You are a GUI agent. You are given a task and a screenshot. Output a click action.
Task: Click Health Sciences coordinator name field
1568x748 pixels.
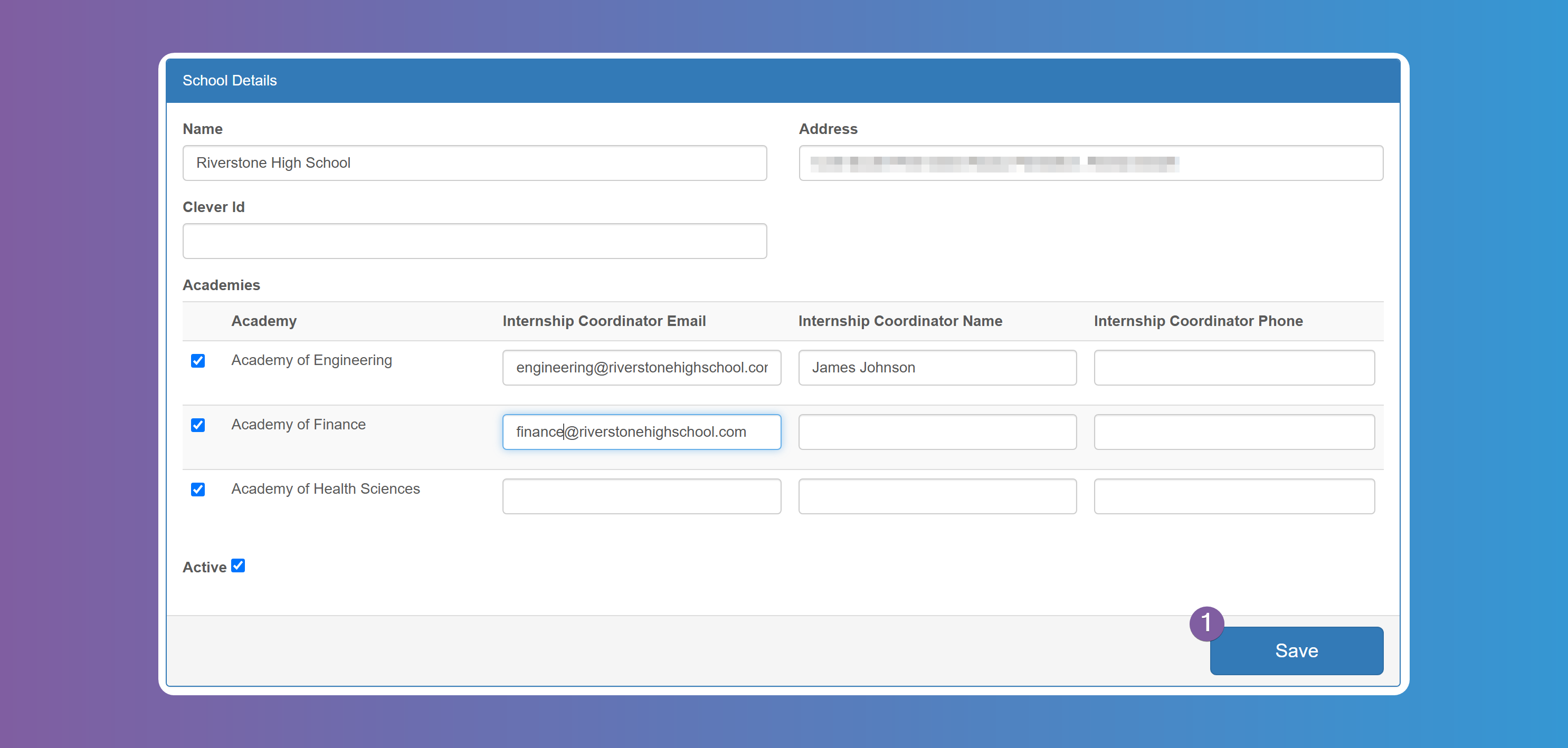(x=937, y=496)
